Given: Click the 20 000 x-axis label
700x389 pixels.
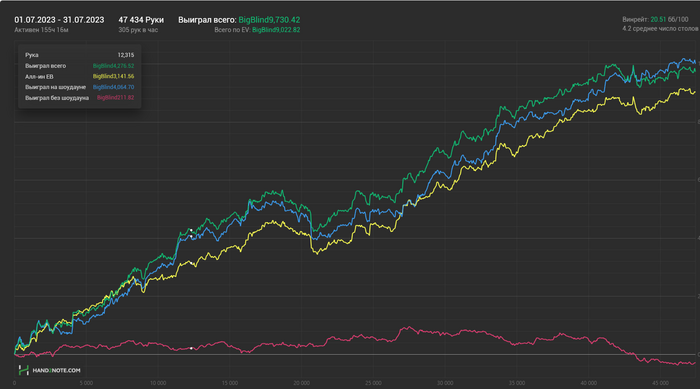Looking at the screenshot, I should click(x=302, y=383).
